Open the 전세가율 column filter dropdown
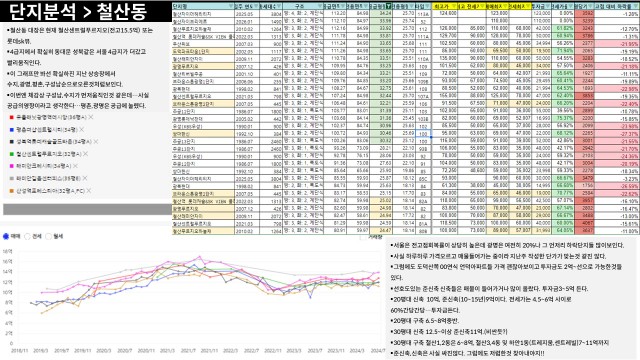 571,6
